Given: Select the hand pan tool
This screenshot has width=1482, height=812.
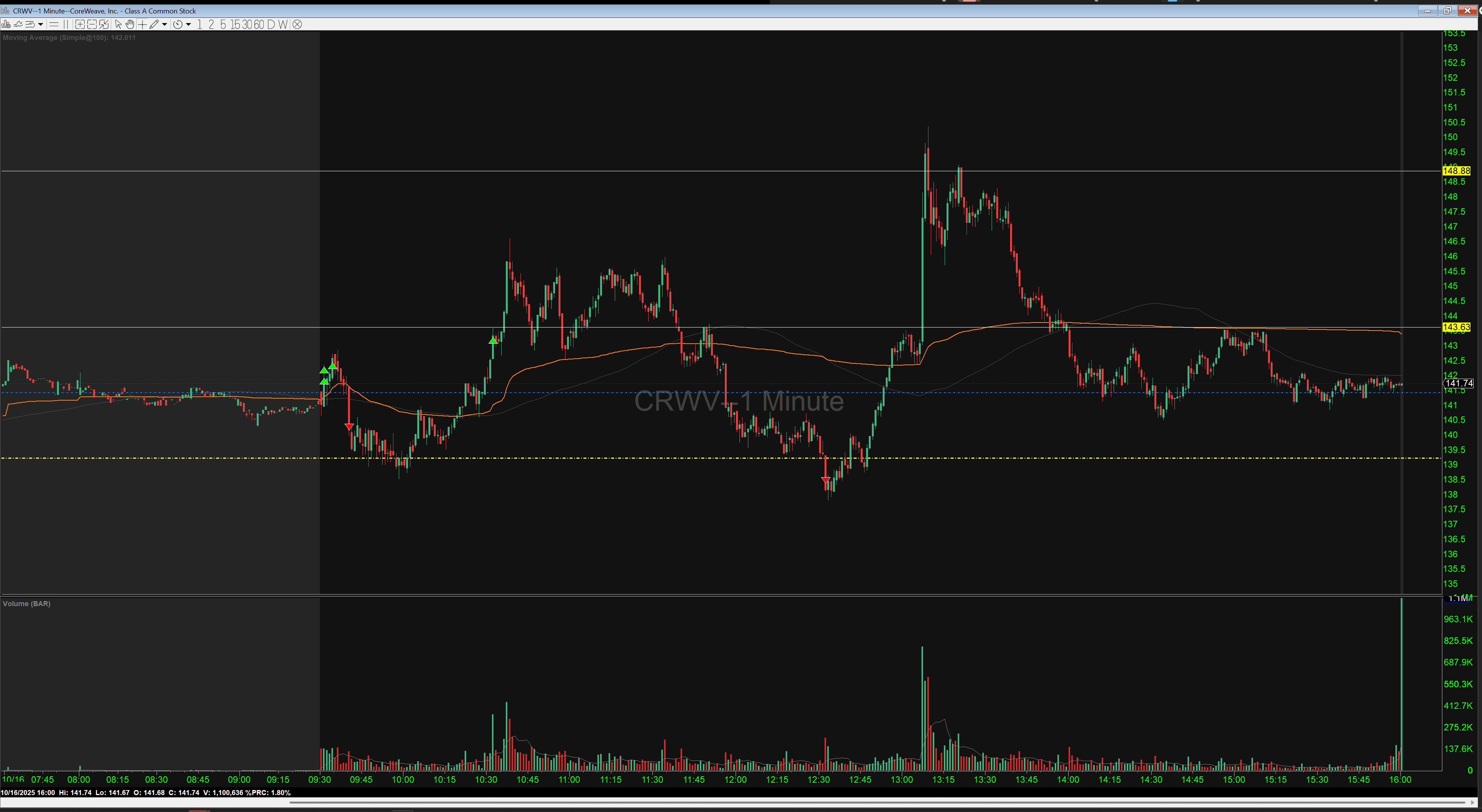Looking at the screenshot, I should (129, 24).
